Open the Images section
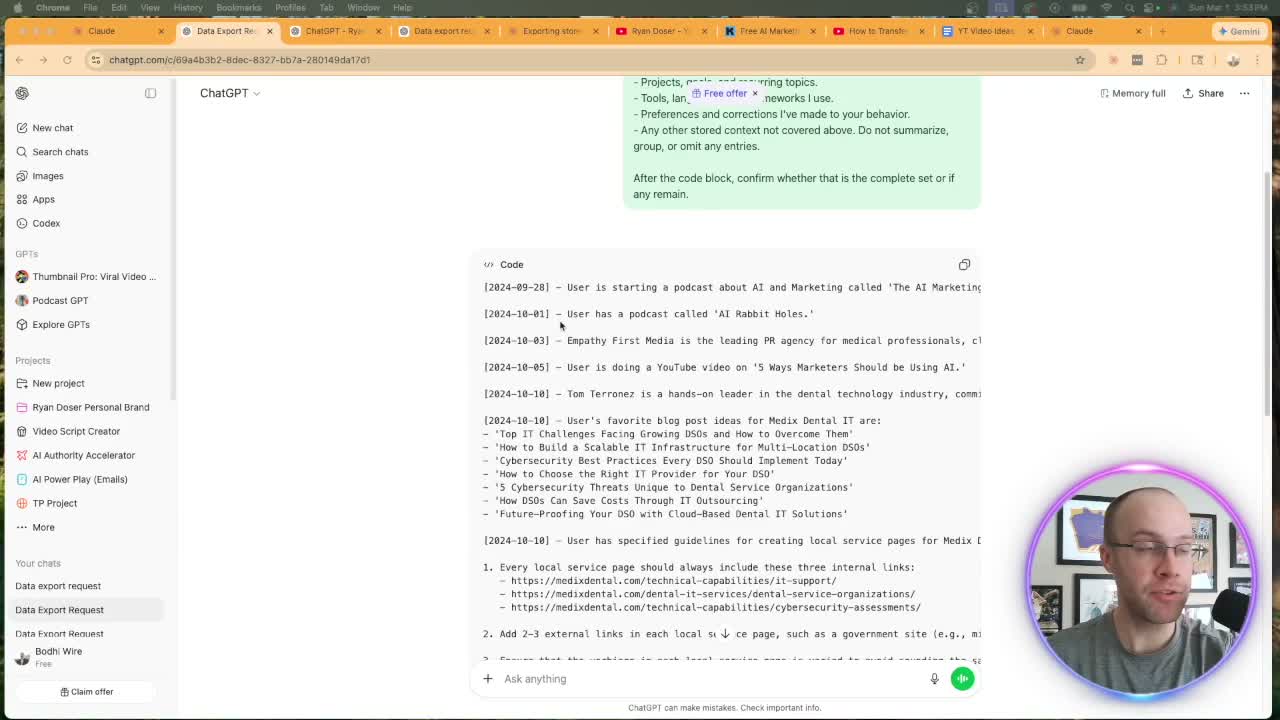The height and width of the screenshot is (720, 1280). [x=47, y=176]
